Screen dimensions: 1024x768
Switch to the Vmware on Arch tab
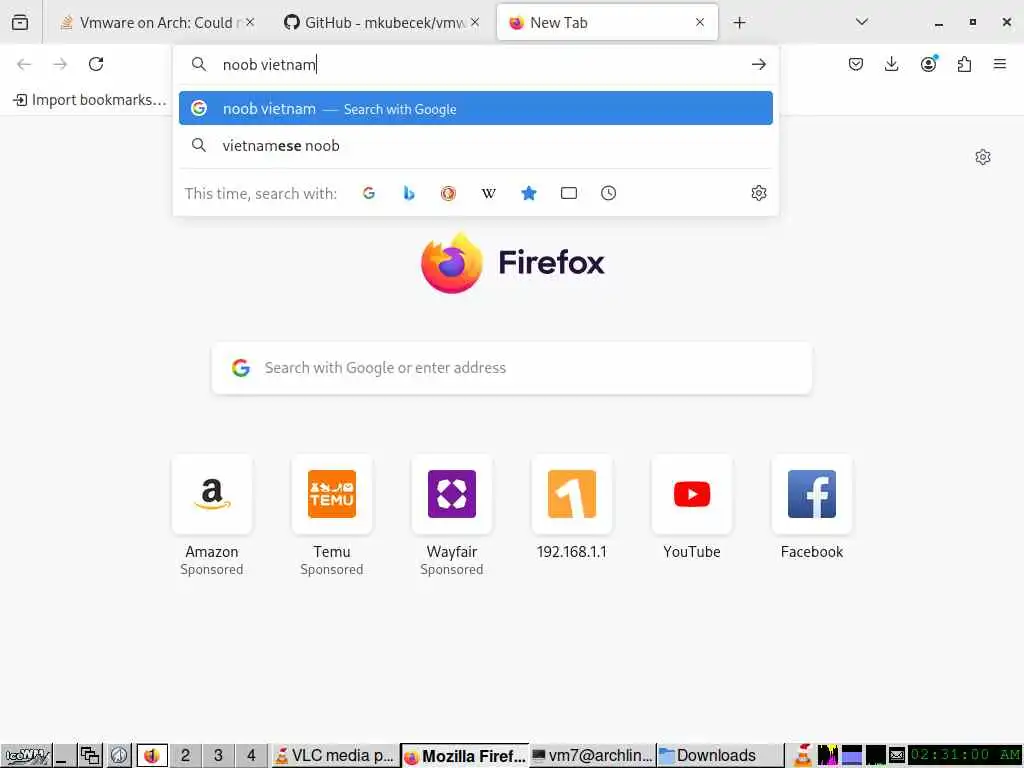click(155, 22)
